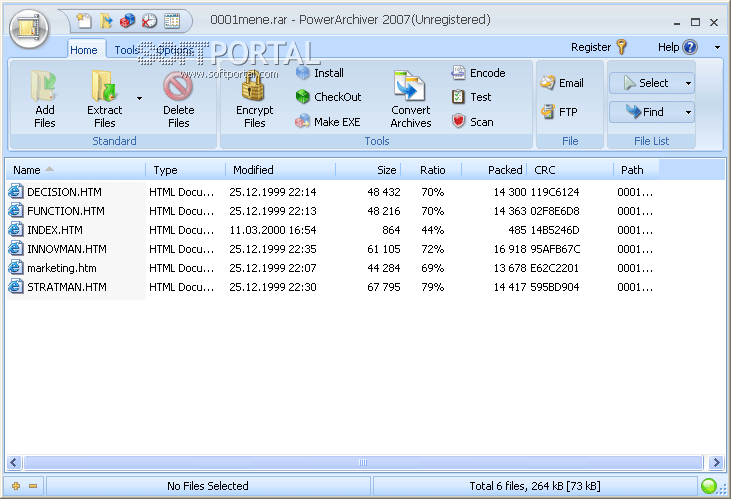731x499 pixels.
Task: Select file STRATMAN.HTM
Action: pos(67,287)
